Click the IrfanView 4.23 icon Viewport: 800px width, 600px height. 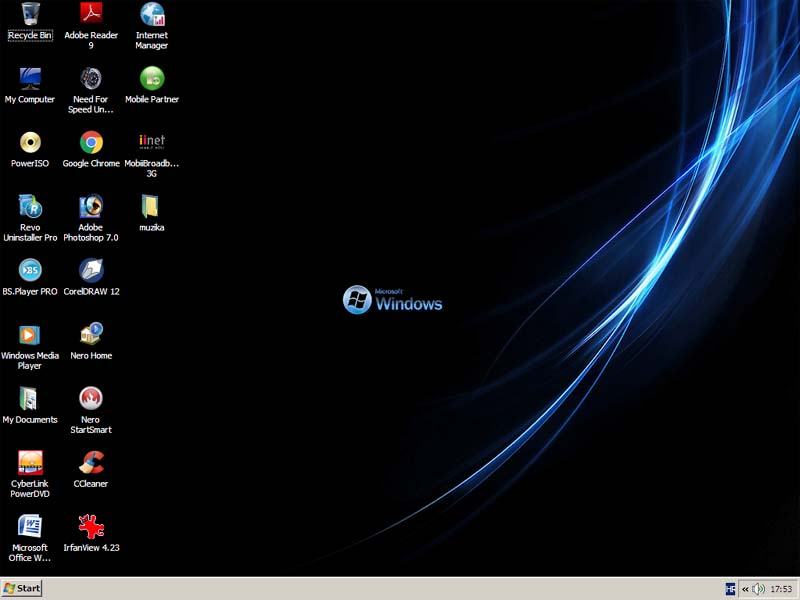point(91,527)
